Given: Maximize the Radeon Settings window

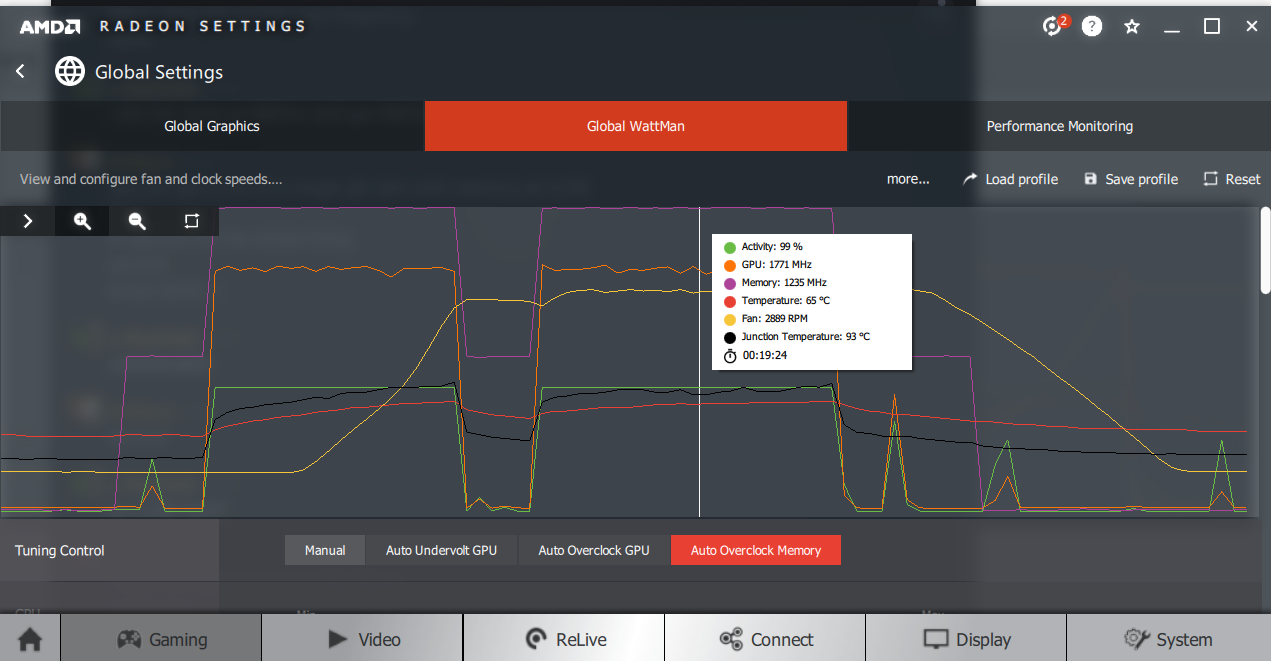Looking at the screenshot, I should [1212, 27].
